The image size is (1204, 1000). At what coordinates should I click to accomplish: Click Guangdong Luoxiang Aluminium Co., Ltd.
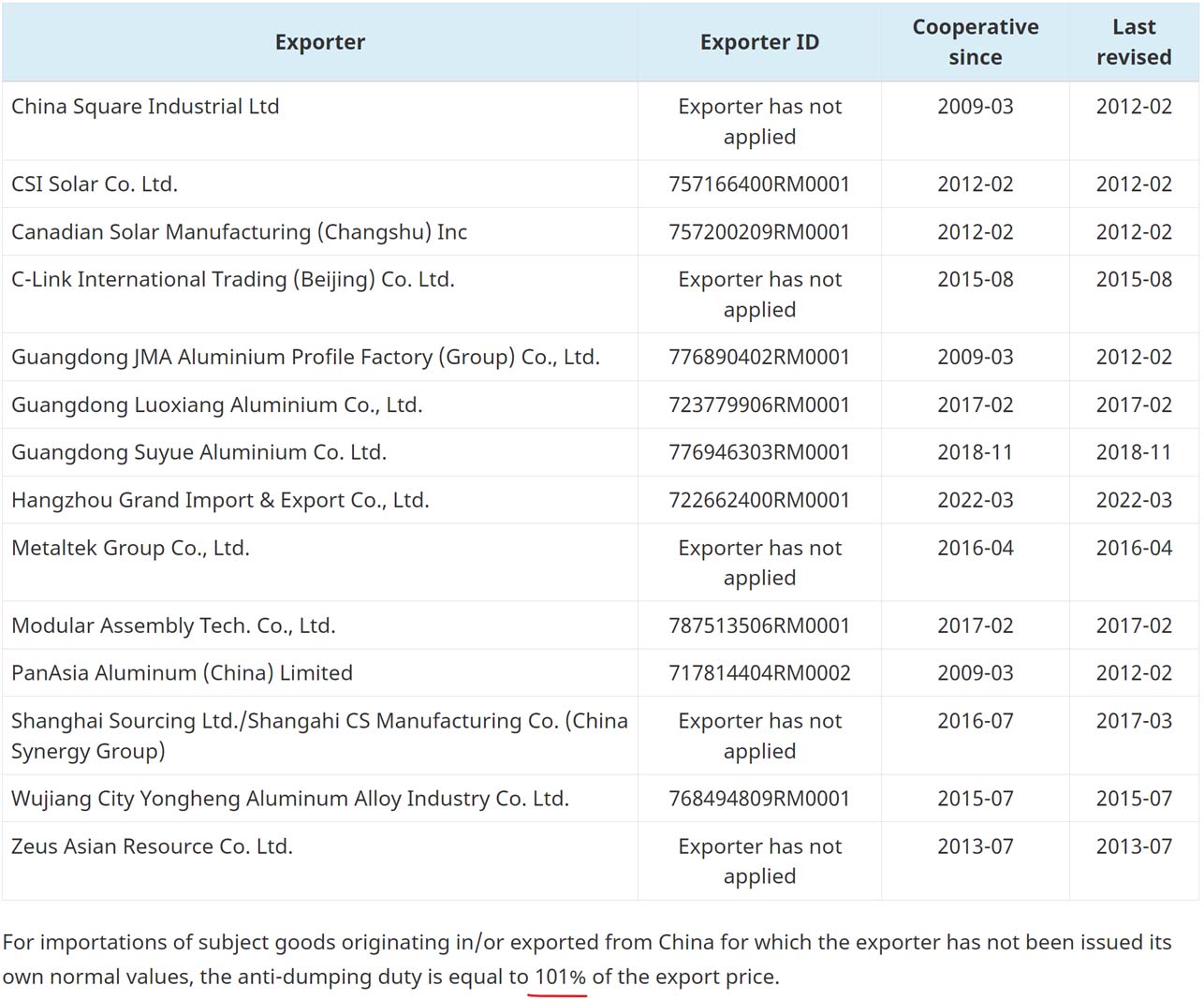point(217,405)
